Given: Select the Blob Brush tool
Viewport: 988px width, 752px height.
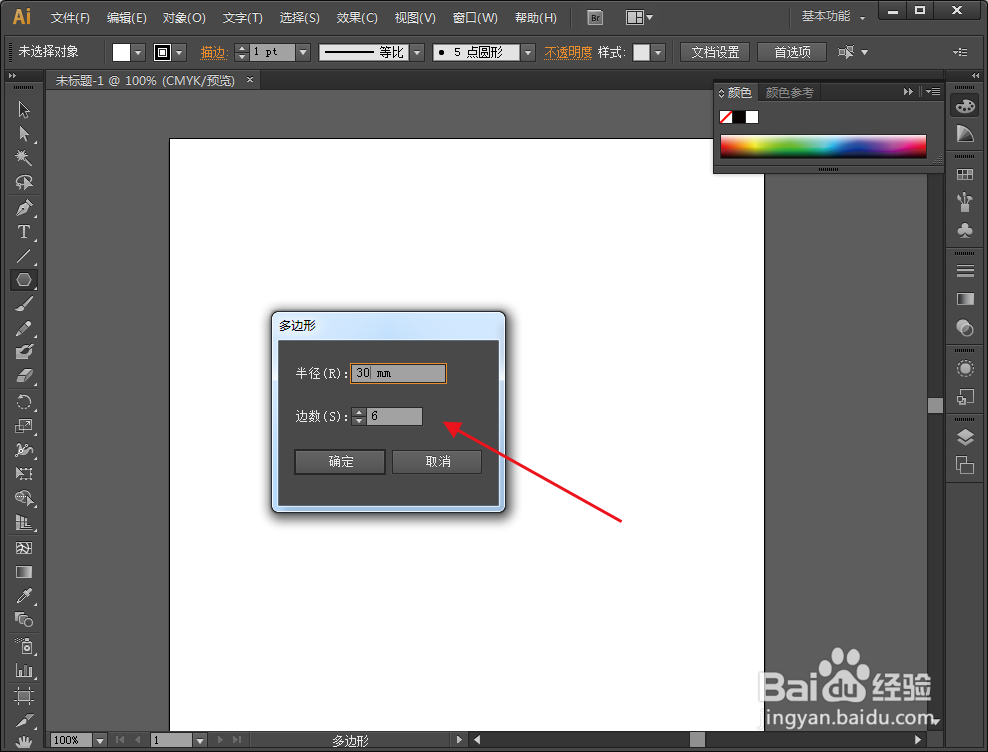Looking at the screenshot, I should [x=24, y=352].
